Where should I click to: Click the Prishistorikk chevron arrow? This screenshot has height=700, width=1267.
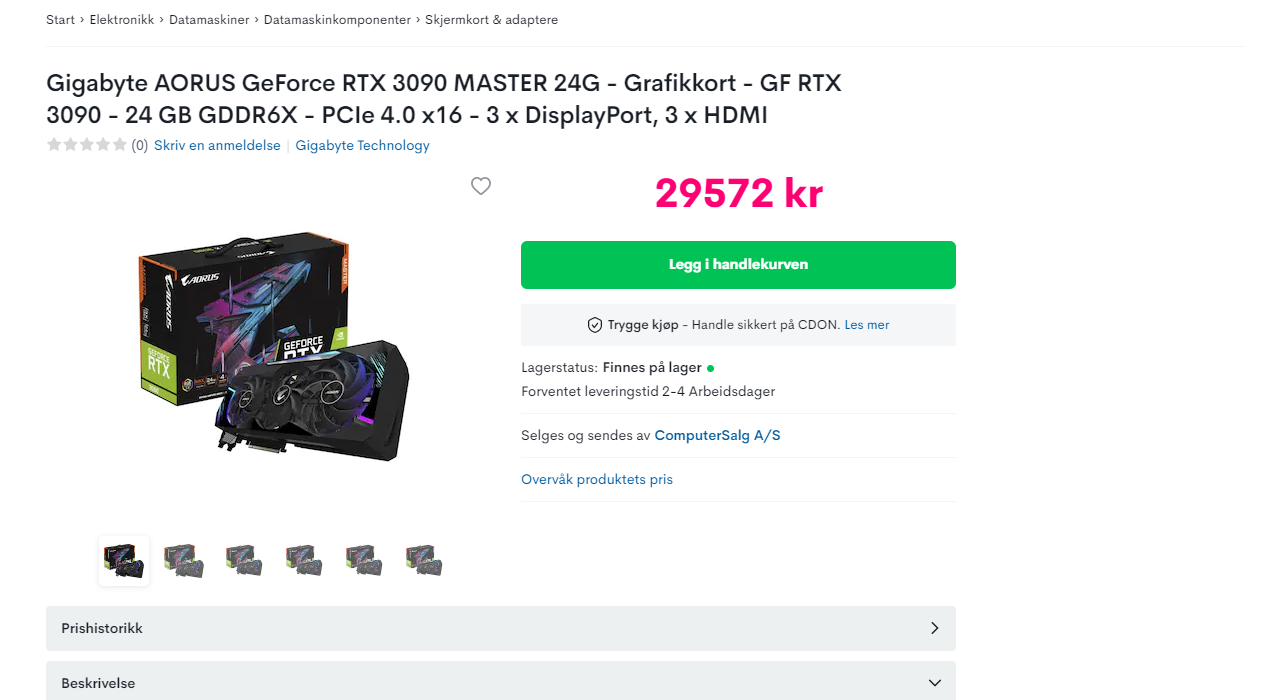point(935,628)
